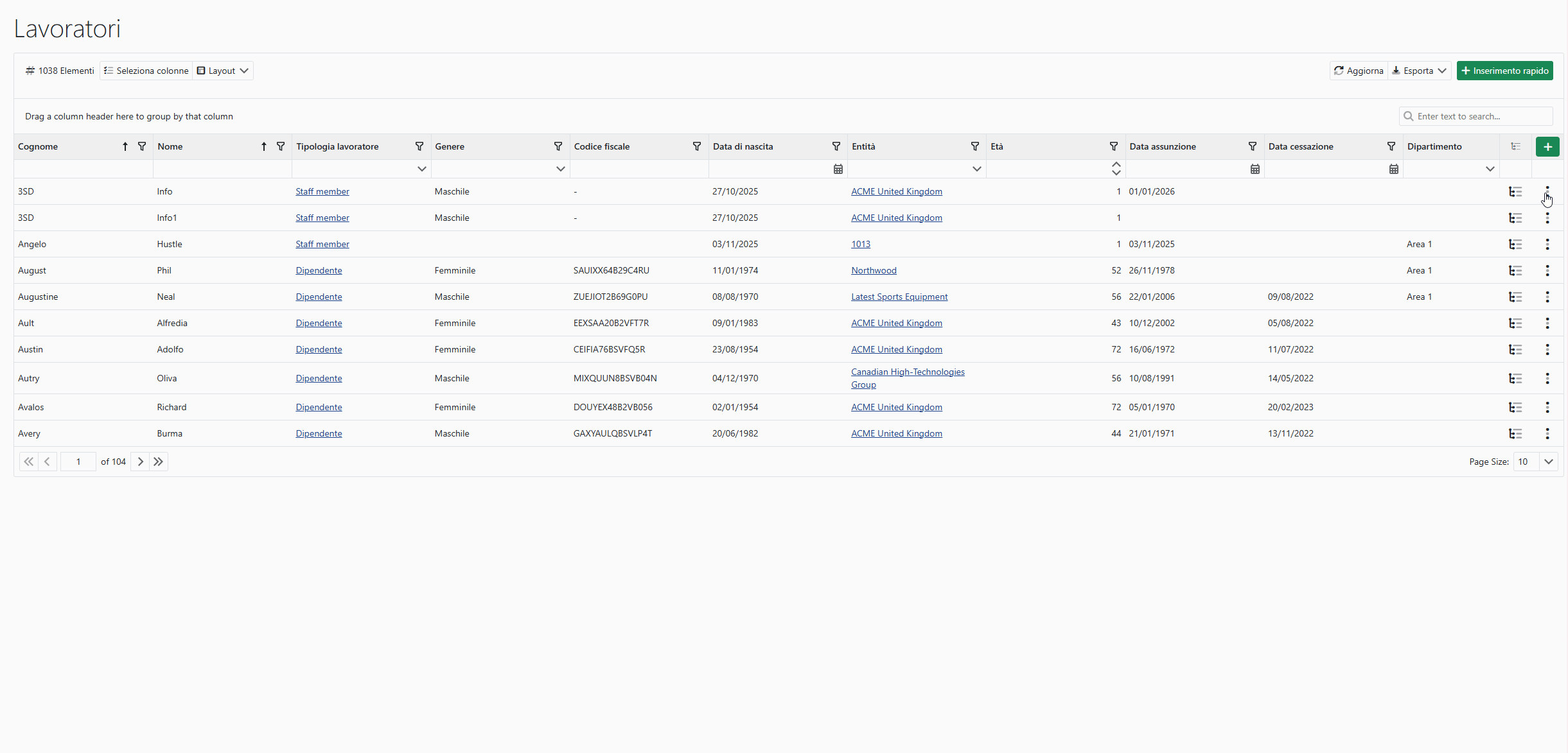Click Seleziona colonne in the toolbar
This screenshot has width=1568, height=753.
click(x=146, y=71)
